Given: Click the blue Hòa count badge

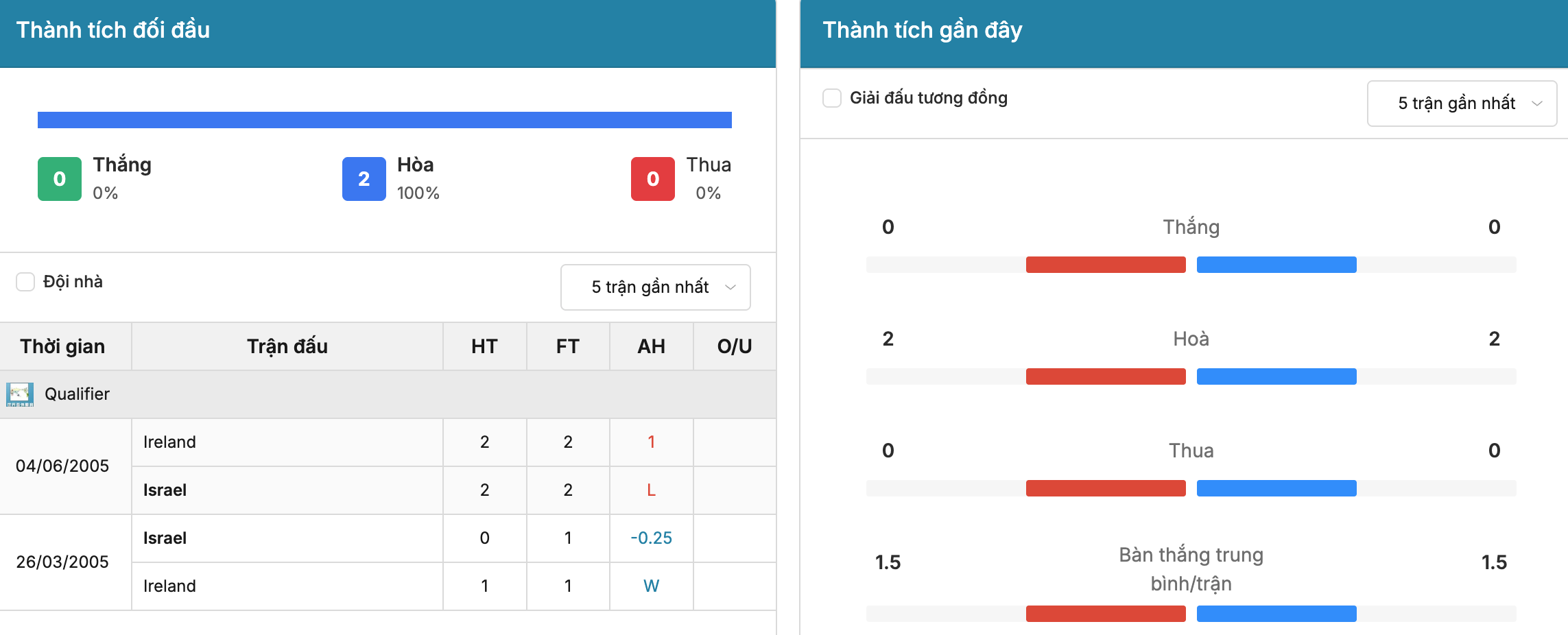Looking at the screenshot, I should tap(364, 179).
